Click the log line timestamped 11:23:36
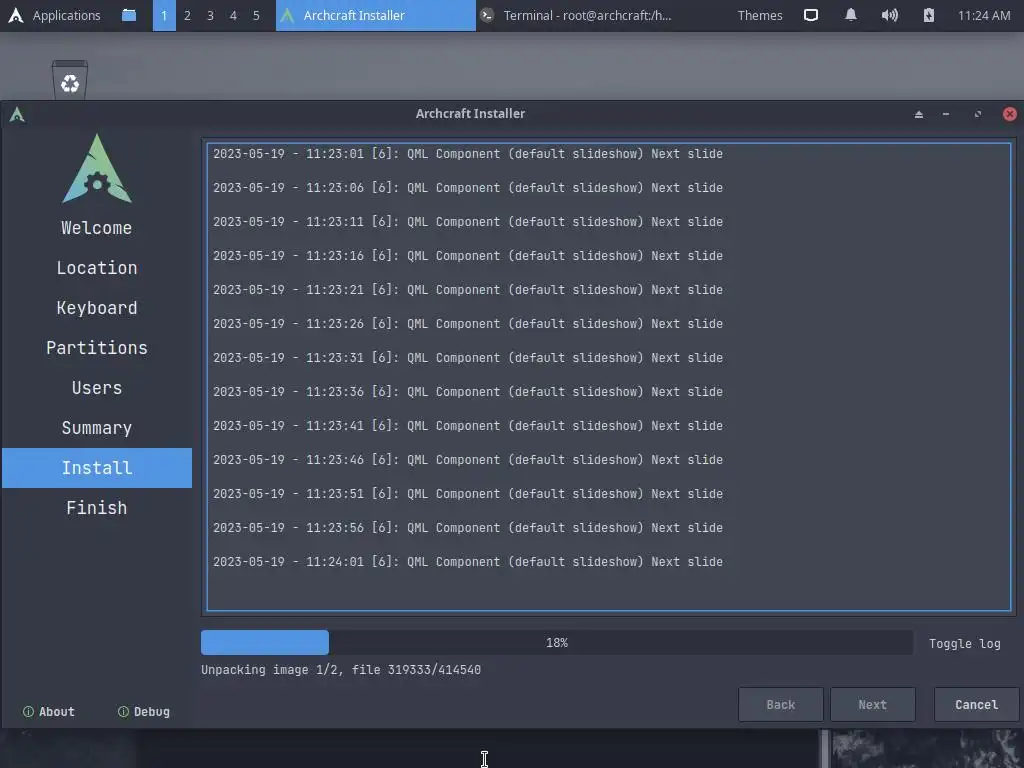Viewport: 1024px width, 768px height. [x=468, y=392]
